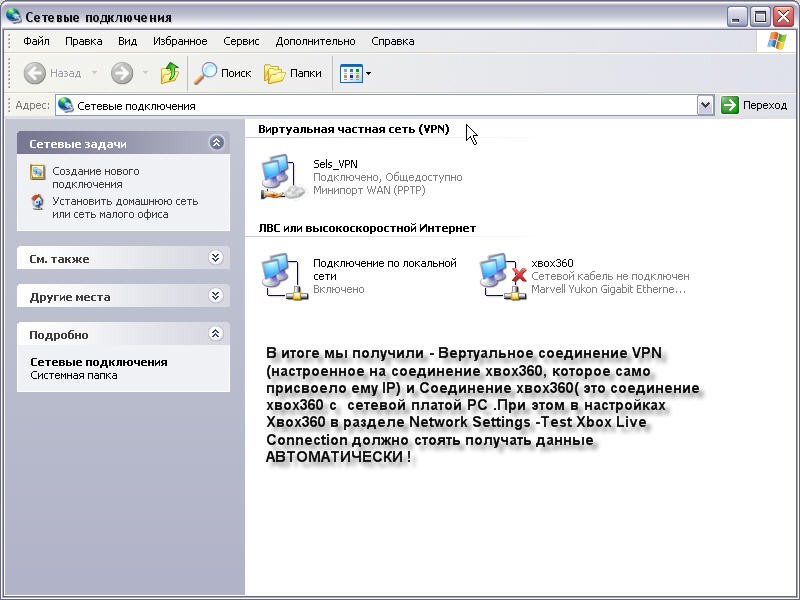Close the Сетевые подключения window
Screen dimensions: 800x600
(783, 17)
